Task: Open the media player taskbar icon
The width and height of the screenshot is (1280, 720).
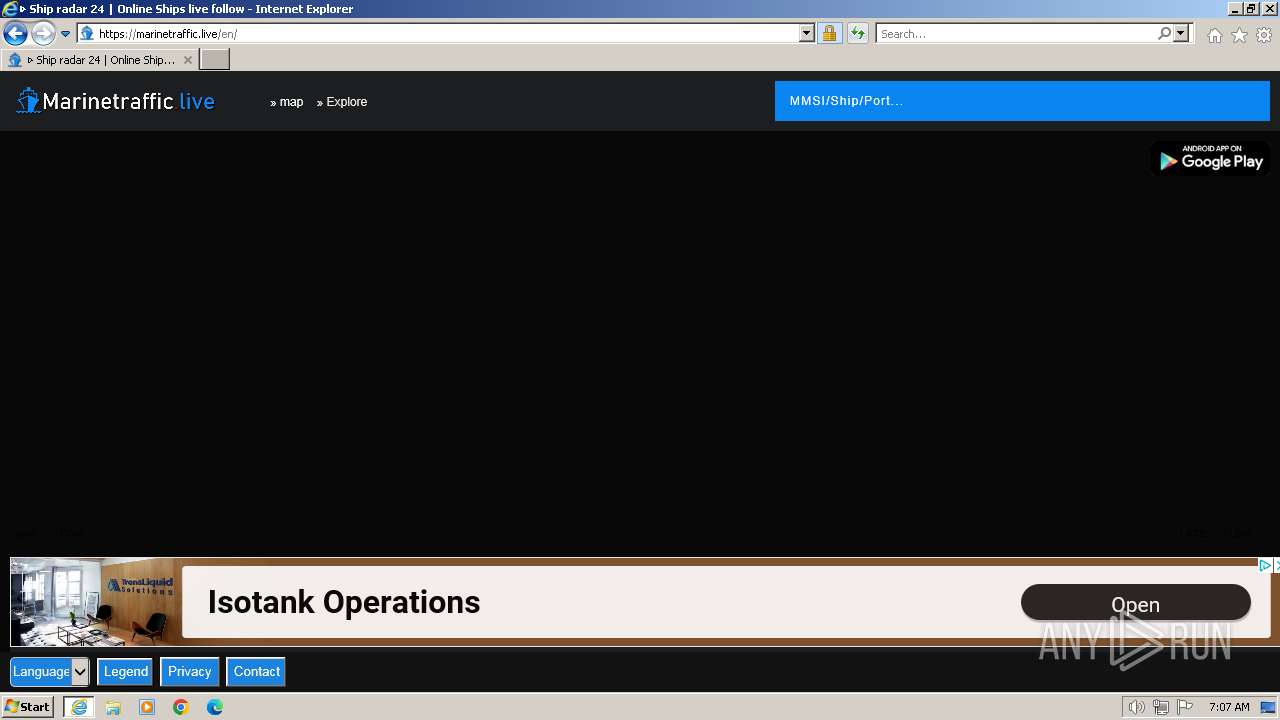Action: 147,707
